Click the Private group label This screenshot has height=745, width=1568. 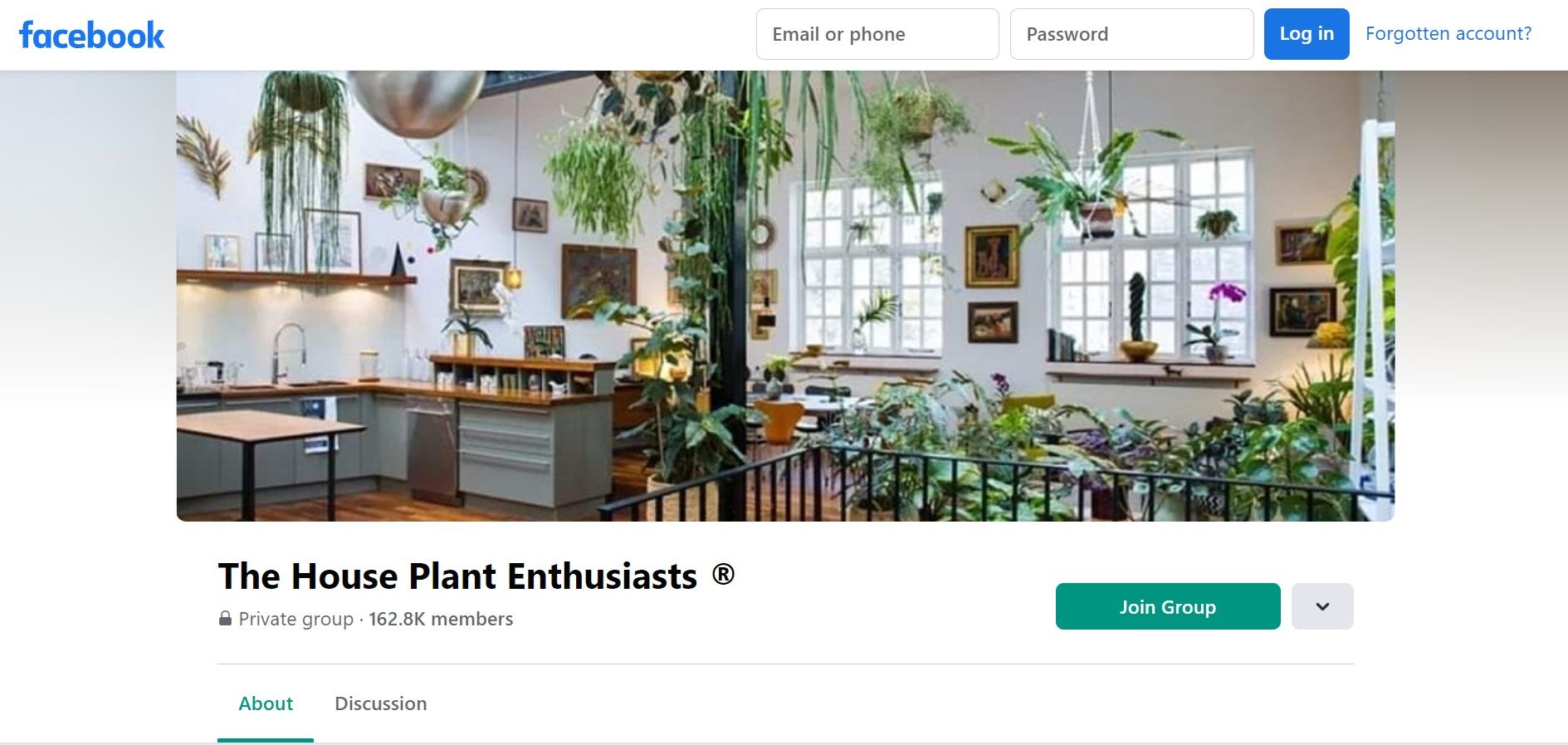(x=296, y=620)
